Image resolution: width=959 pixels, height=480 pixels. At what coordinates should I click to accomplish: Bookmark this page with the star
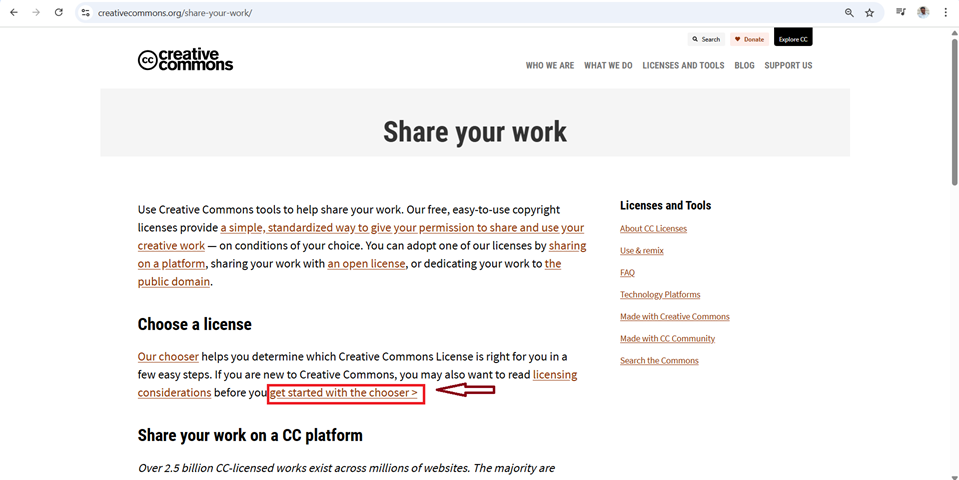pyautogui.click(x=870, y=12)
